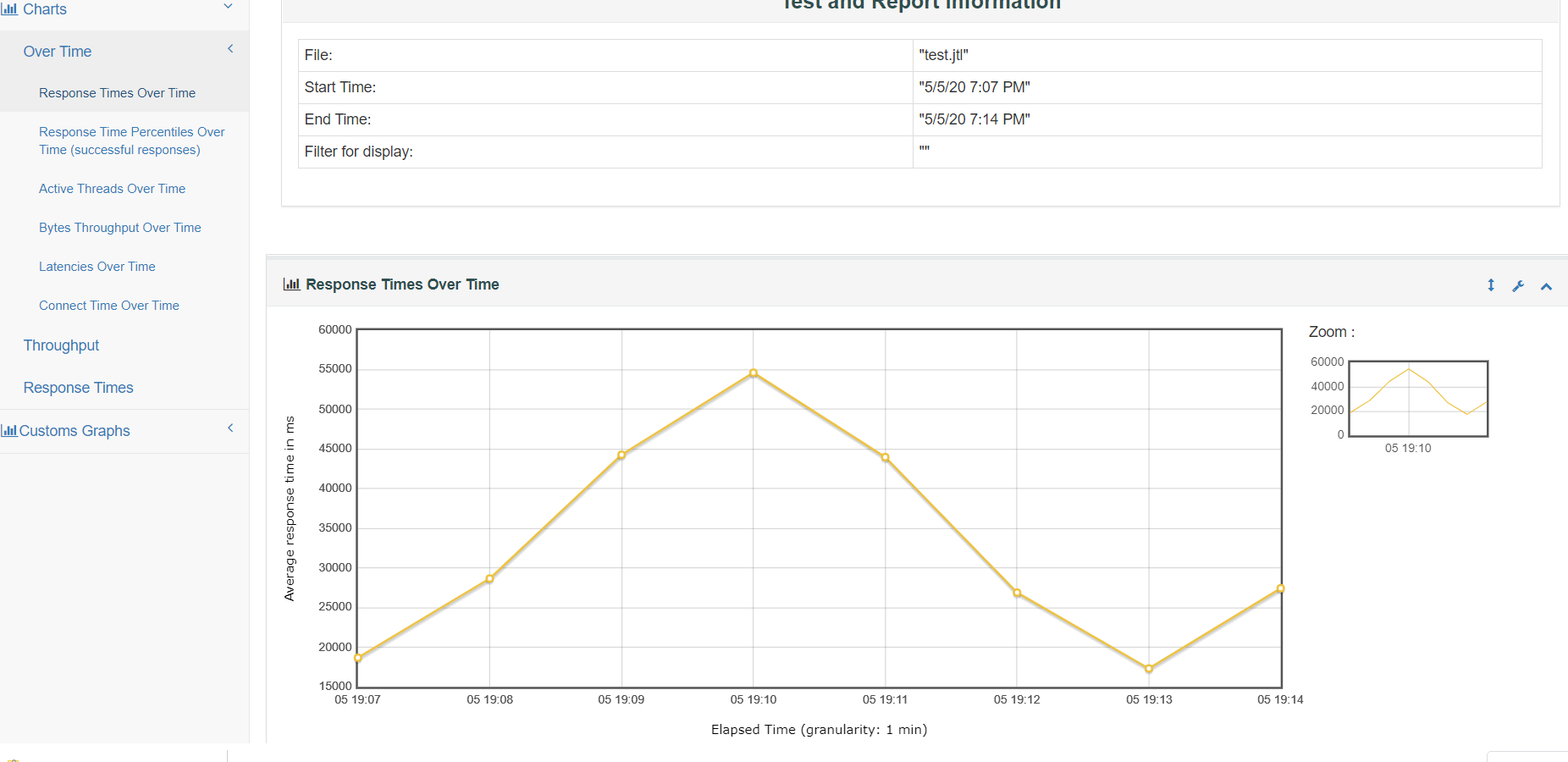The image size is (1568, 762).
Task: Click the peak data point at 05 19:10
Action: pos(754,373)
